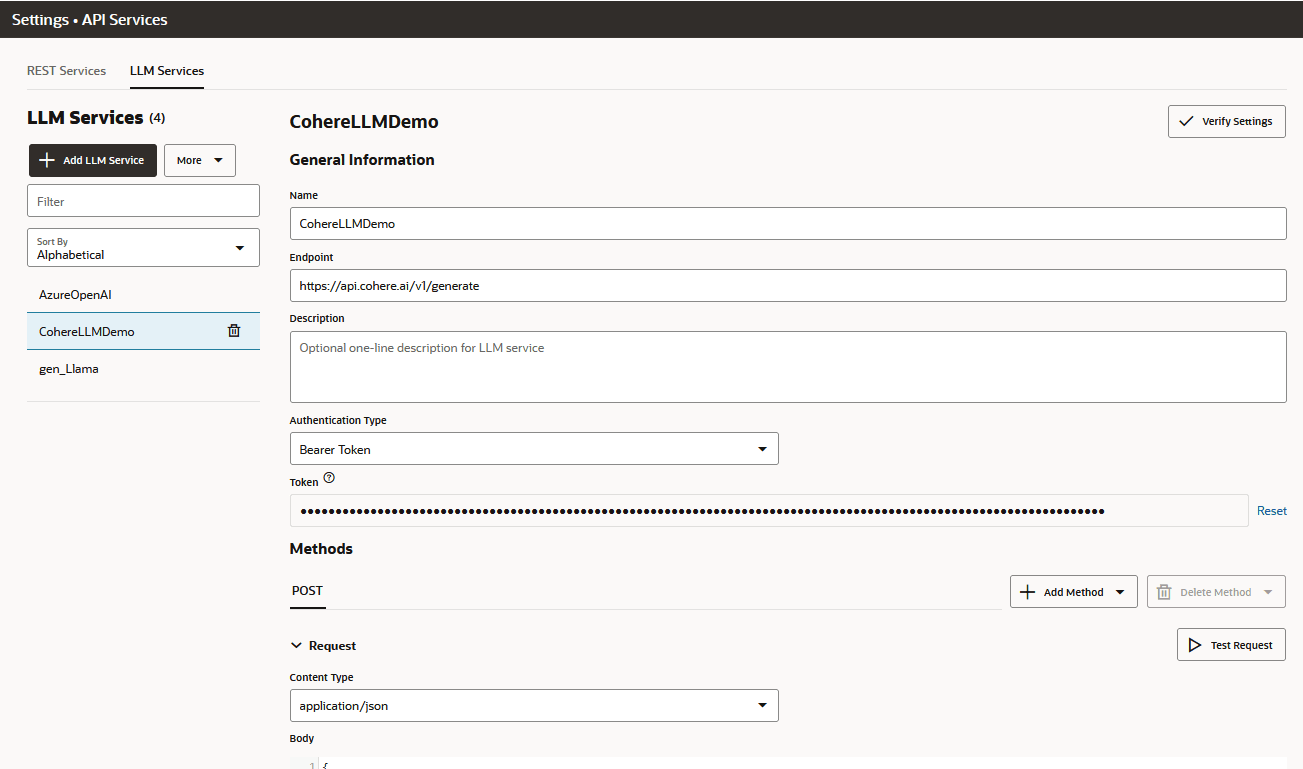Open the Sort By Alphabetical dropdown
The height and width of the screenshot is (769, 1303).
tap(239, 247)
